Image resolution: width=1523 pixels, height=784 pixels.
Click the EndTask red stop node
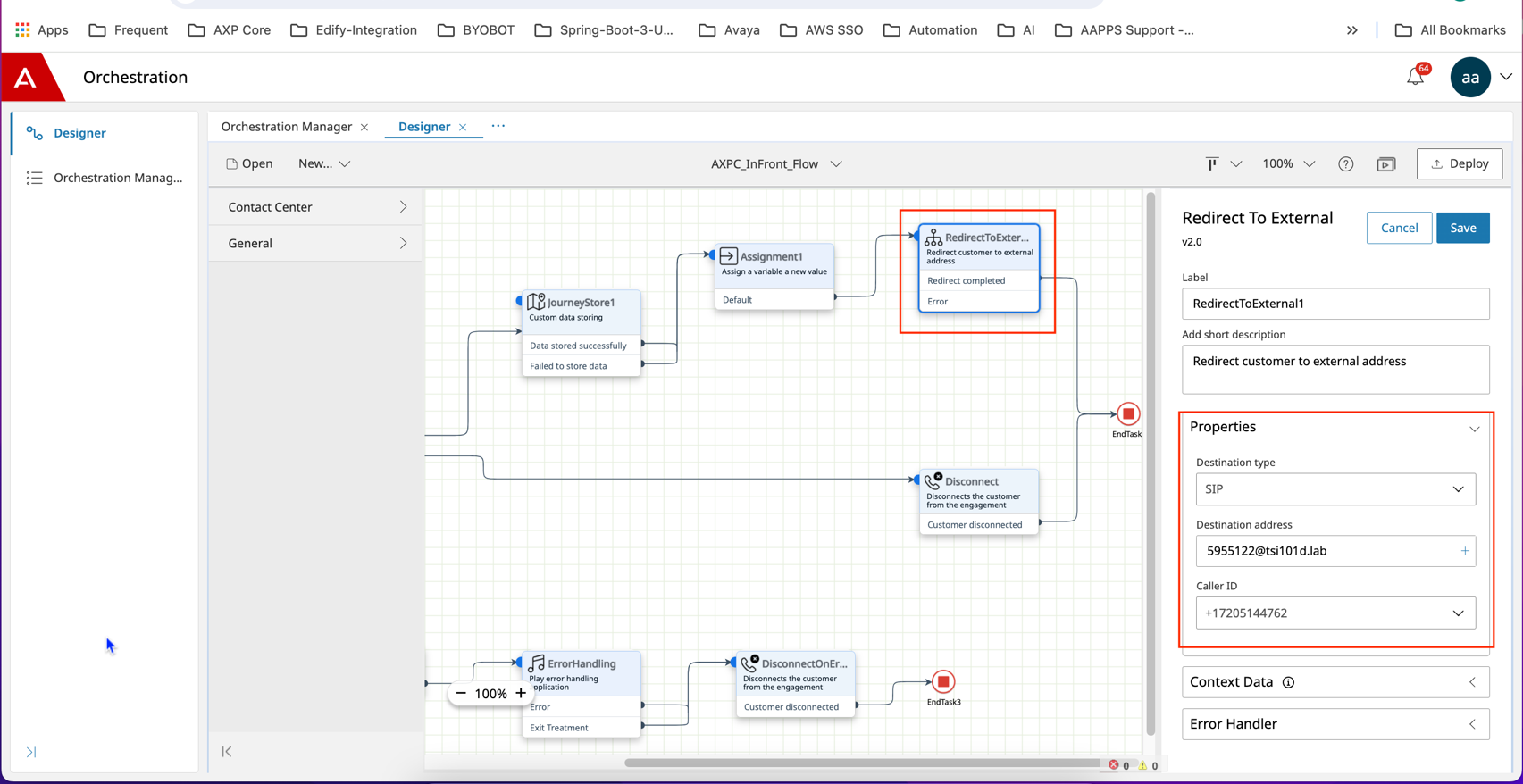click(x=1128, y=414)
